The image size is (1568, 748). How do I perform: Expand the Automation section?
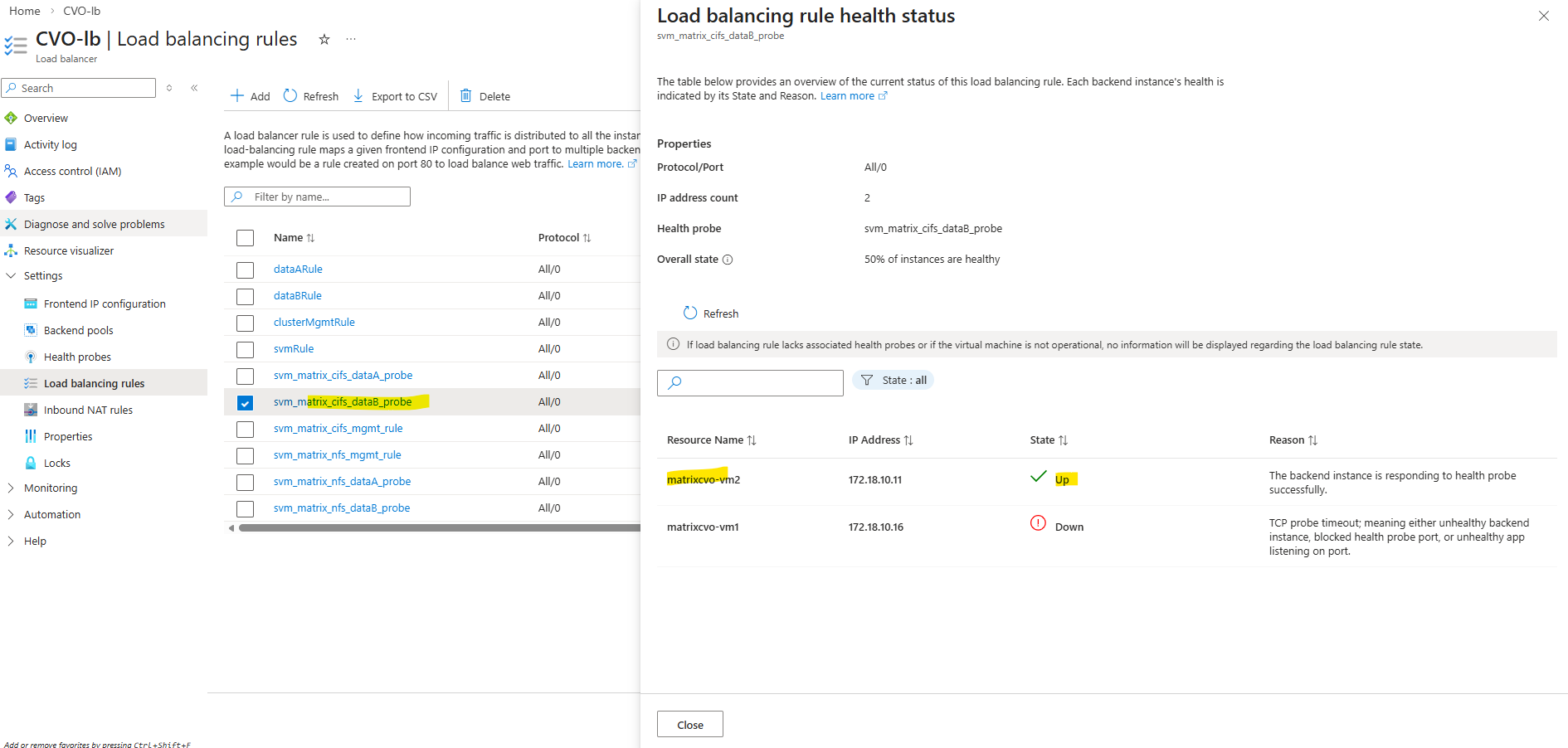coord(11,515)
